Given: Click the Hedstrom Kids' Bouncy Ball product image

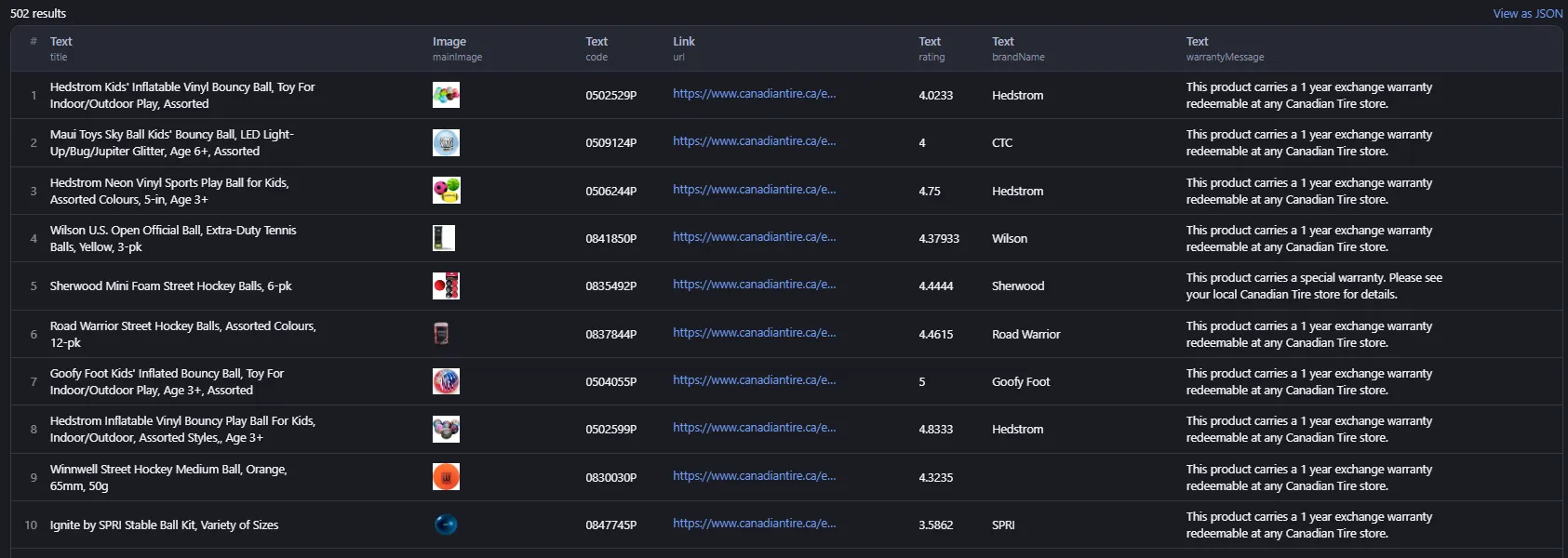Looking at the screenshot, I should [446, 95].
